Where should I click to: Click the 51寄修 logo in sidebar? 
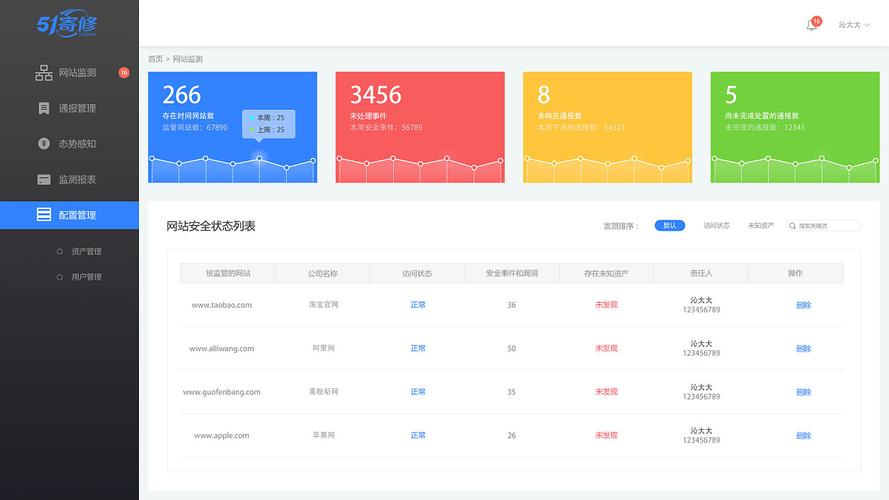(x=67, y=23)
